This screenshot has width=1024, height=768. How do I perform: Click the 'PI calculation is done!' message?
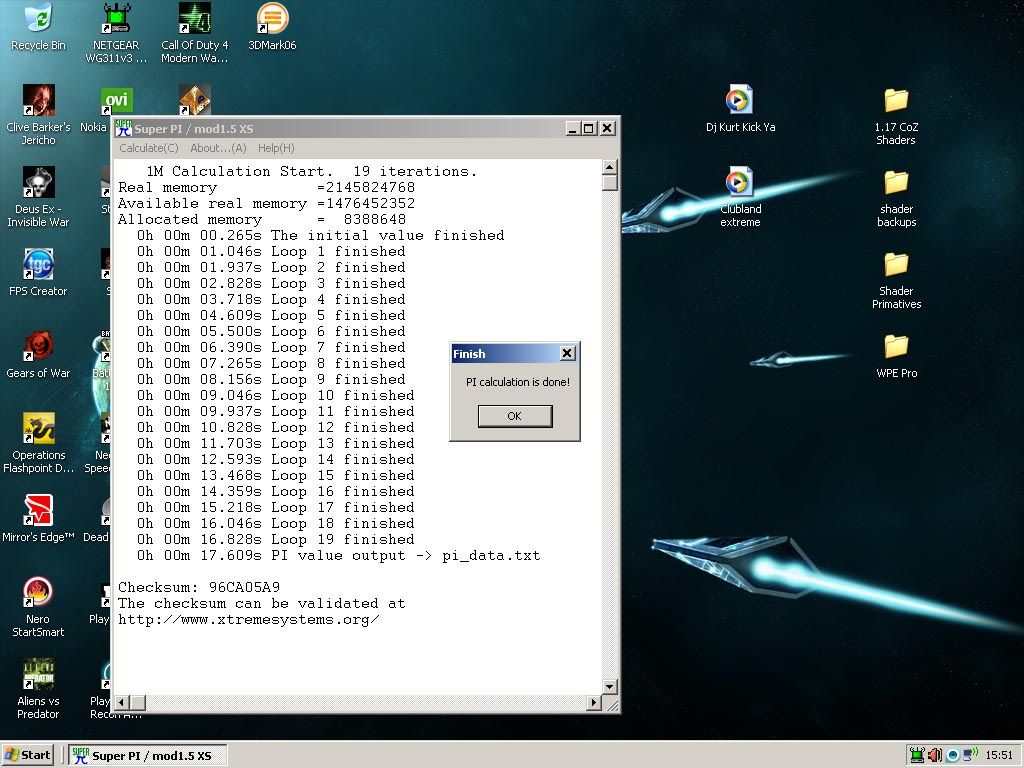[x=517, y=382]
